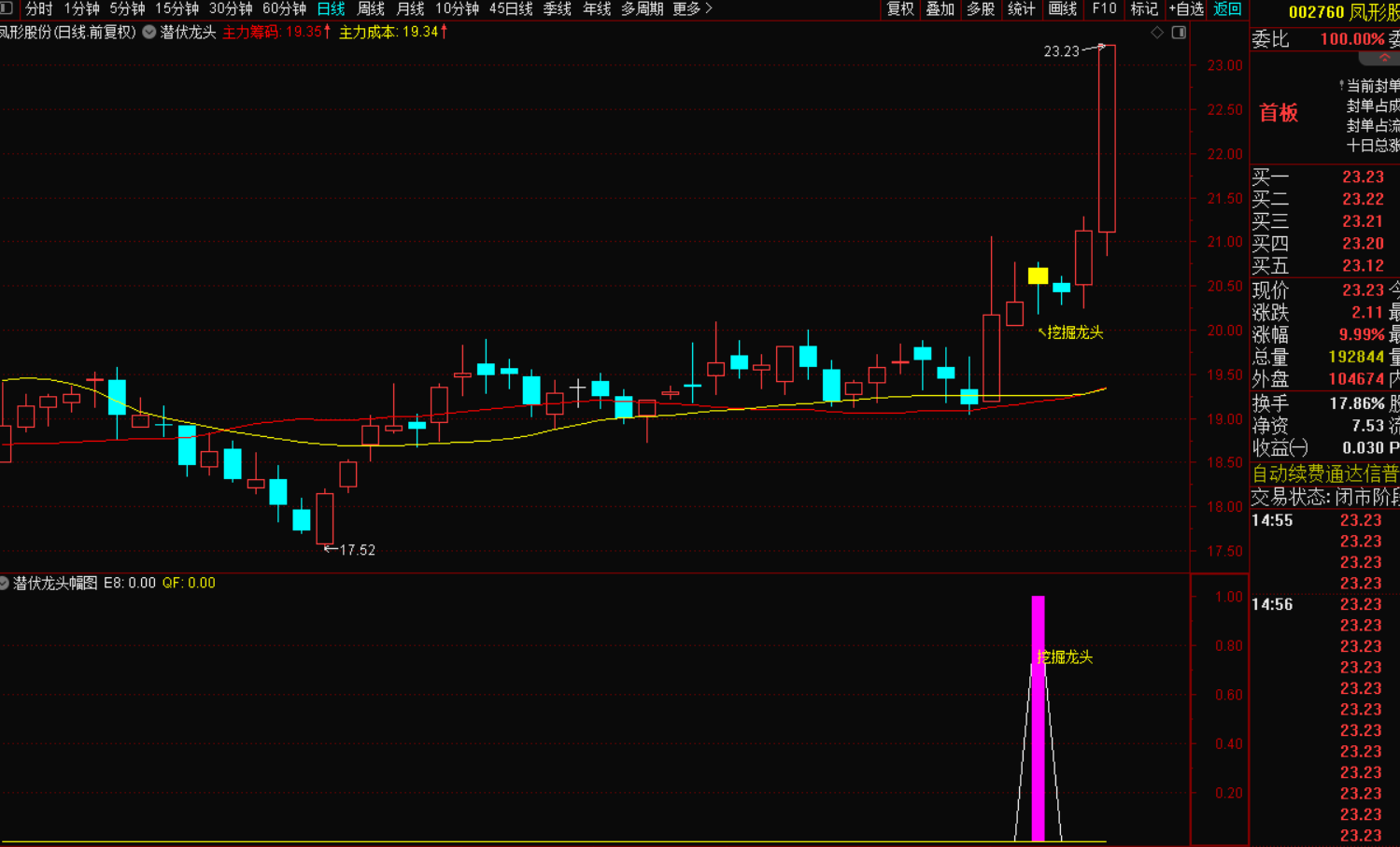Viewport: 1400px width, 847px height.
Task: Switch to the 分时 intraday view
Action: (x=39, y=8)
